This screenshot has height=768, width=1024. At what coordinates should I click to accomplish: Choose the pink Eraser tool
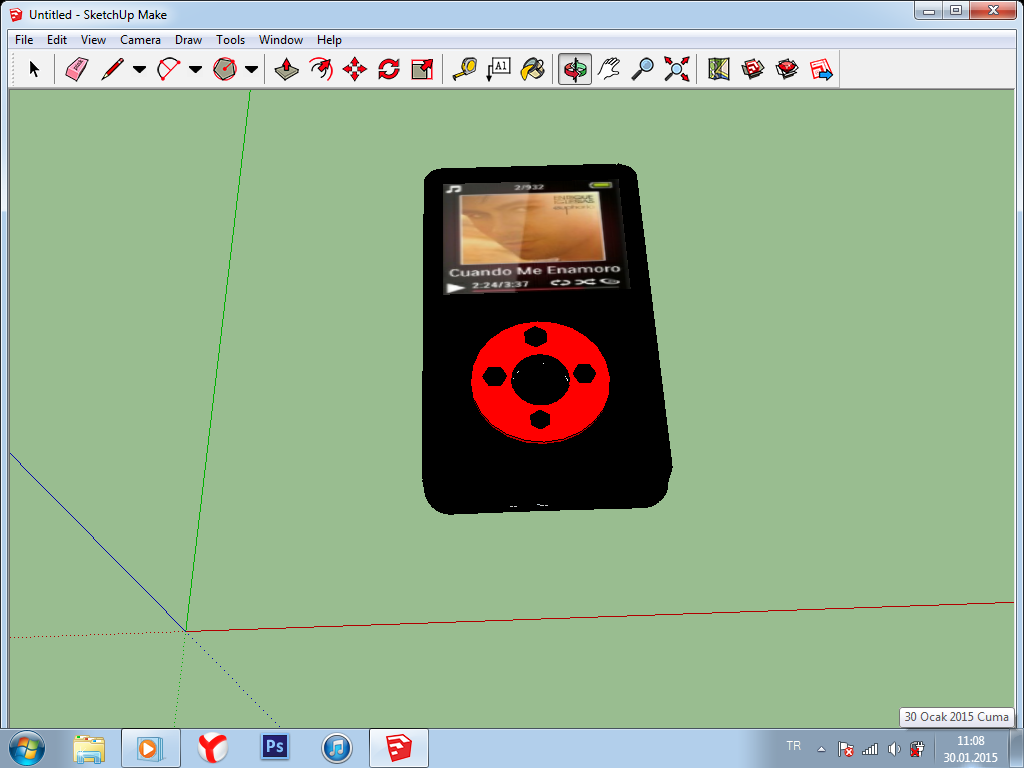point(77,69)
